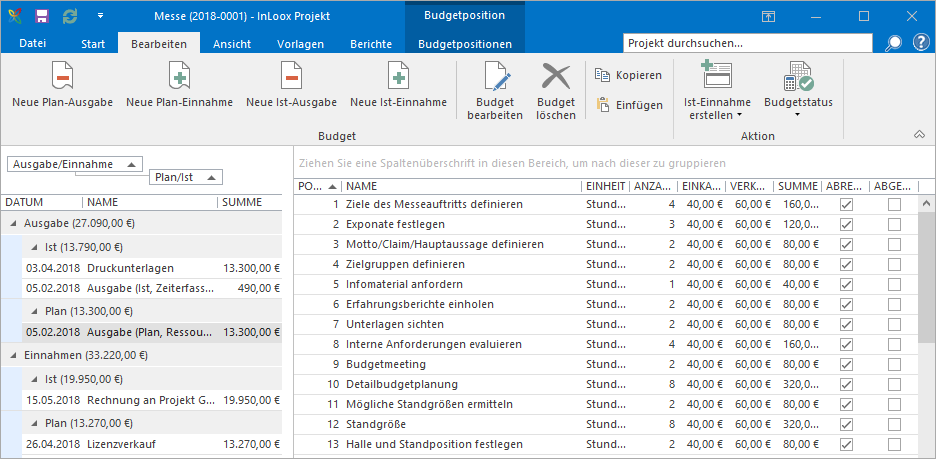936x459 pixels.
Task: Click the ribbon display options icon
Action: click(768, 17)
